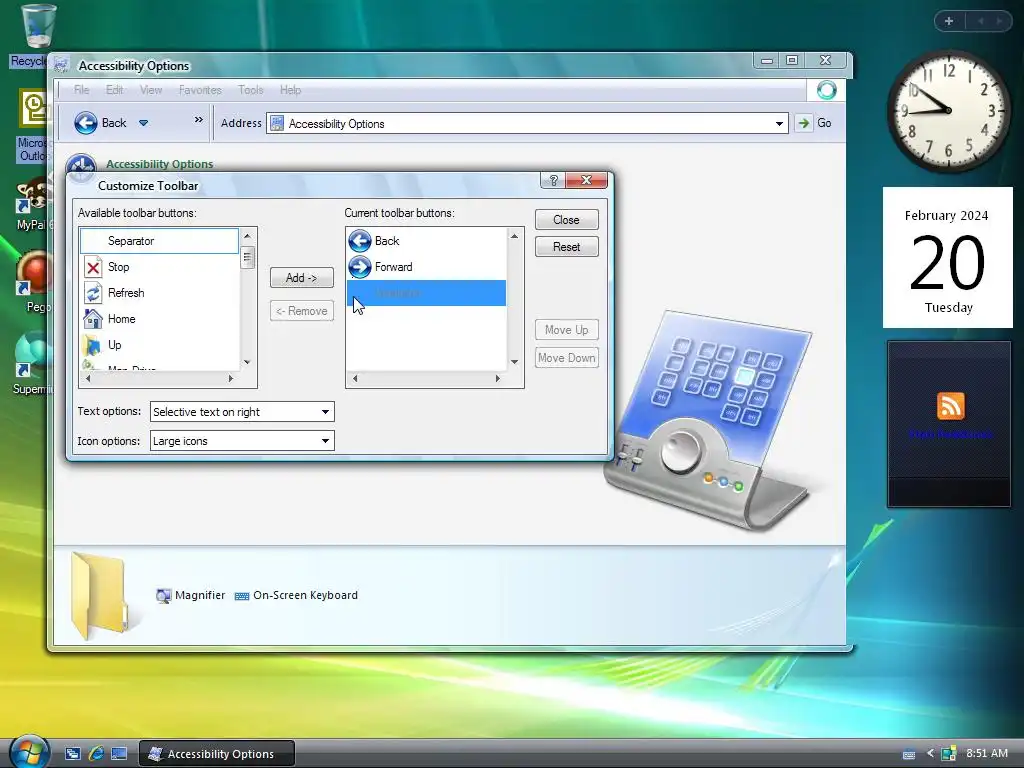Image resolution: width=1024 pixels, height=768 pixels.
Task: Click Accessibility Options taskbar button
Action: [x=217, y=754]
